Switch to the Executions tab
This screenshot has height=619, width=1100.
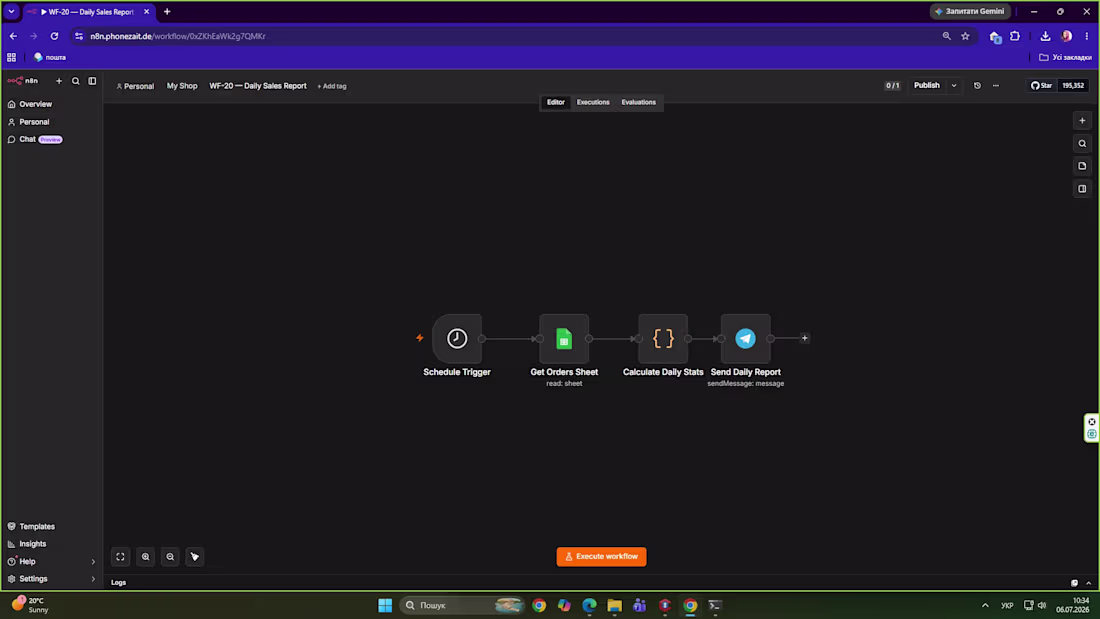coord(593,102)
